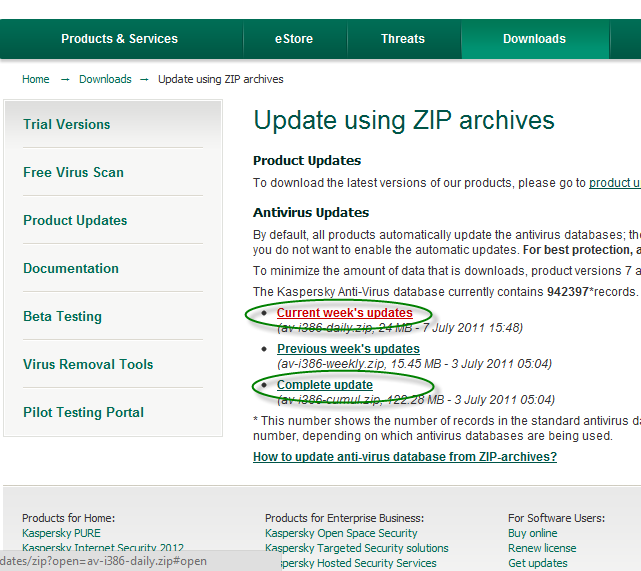Image resolution: width=641 pixels, height=571 pixels.
Task: Click the Update using ZIP archives heading
Action: [x=404, y=120]
